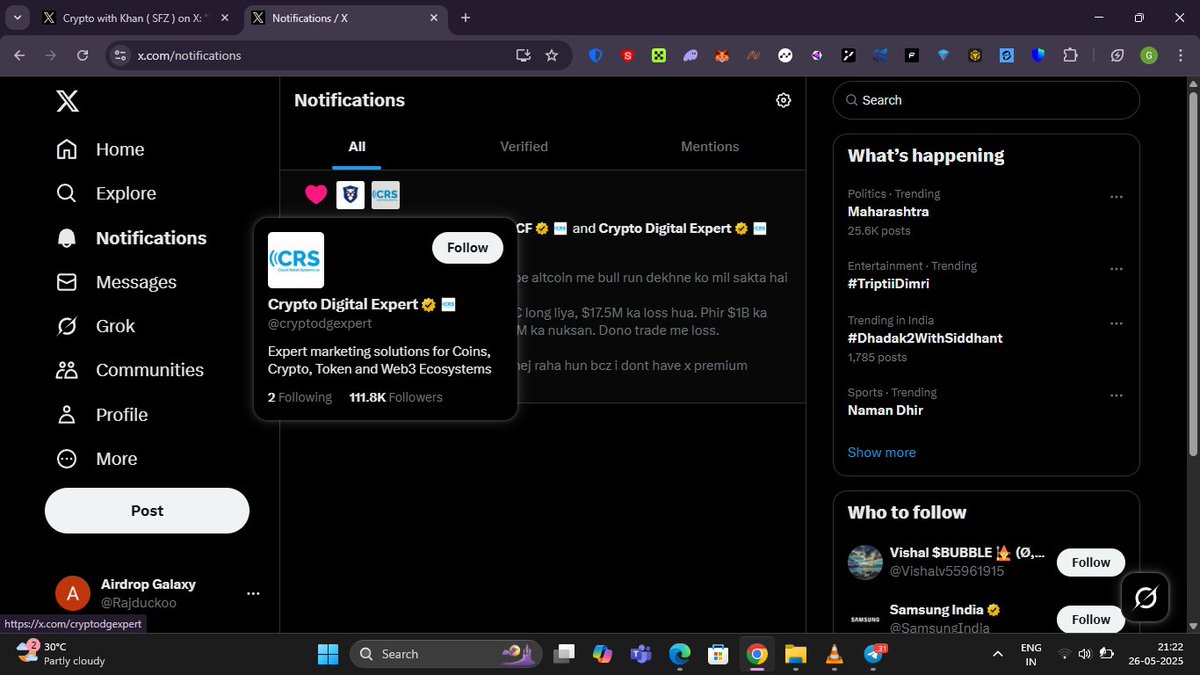Open the green OKX-style grid extension

[659, 56]
